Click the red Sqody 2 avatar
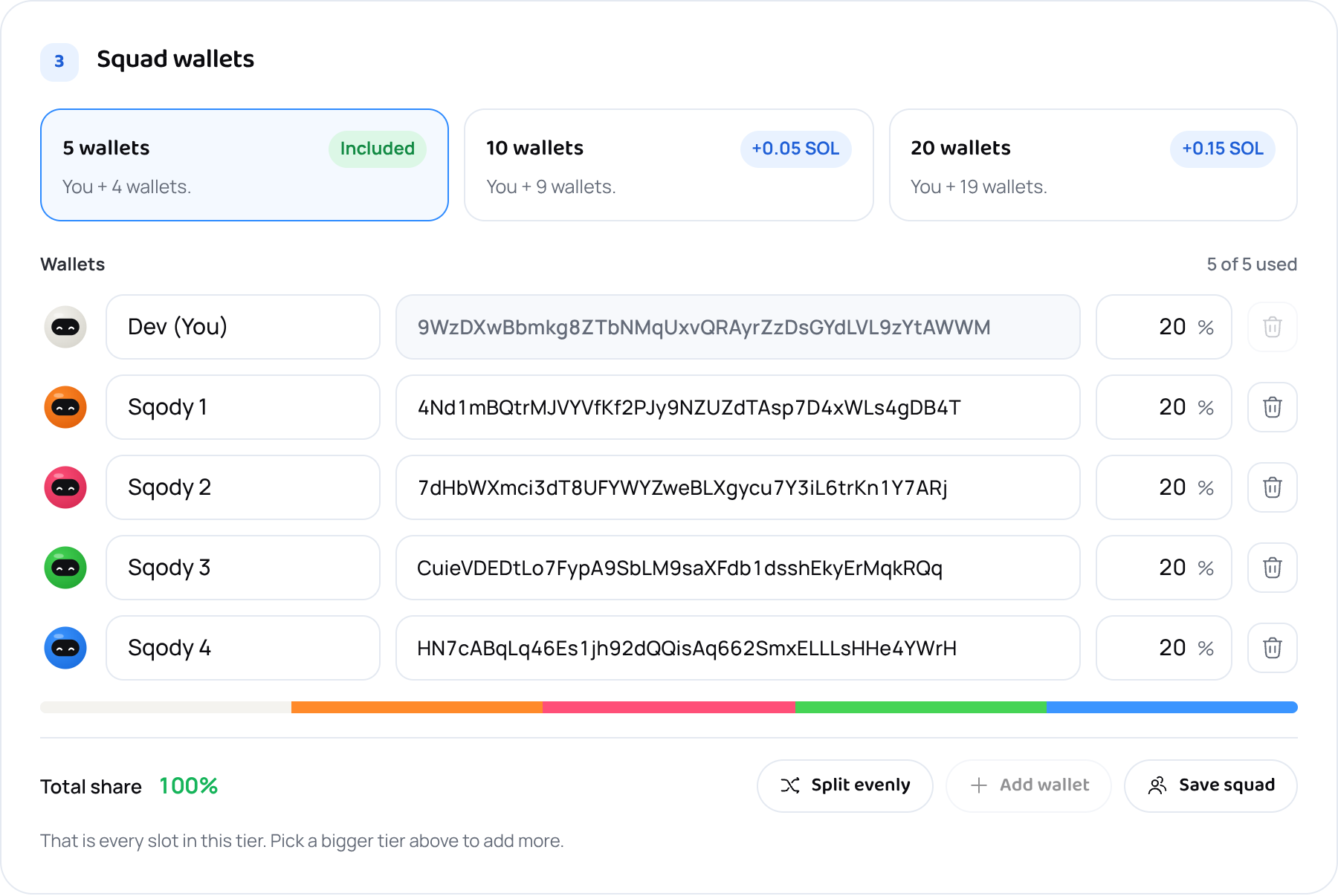 pyautogui.click(x=65, y=487)
